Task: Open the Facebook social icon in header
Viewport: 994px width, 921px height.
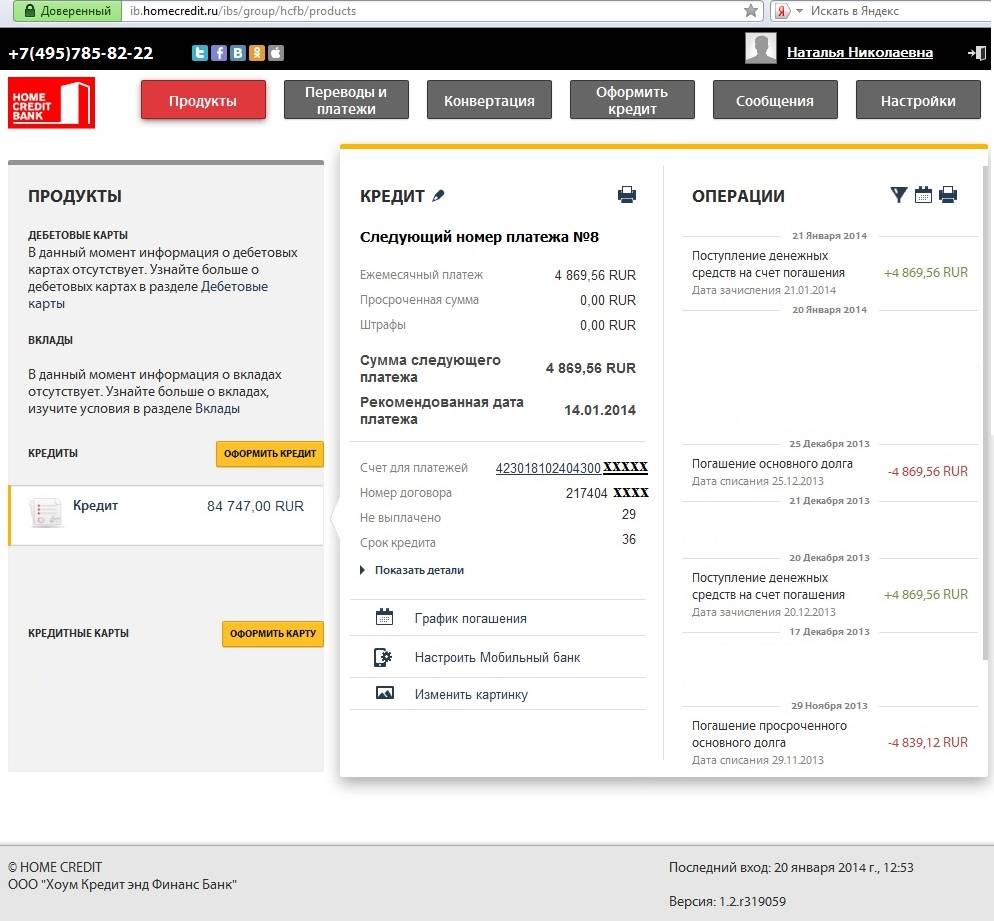Action: [219, 53]
